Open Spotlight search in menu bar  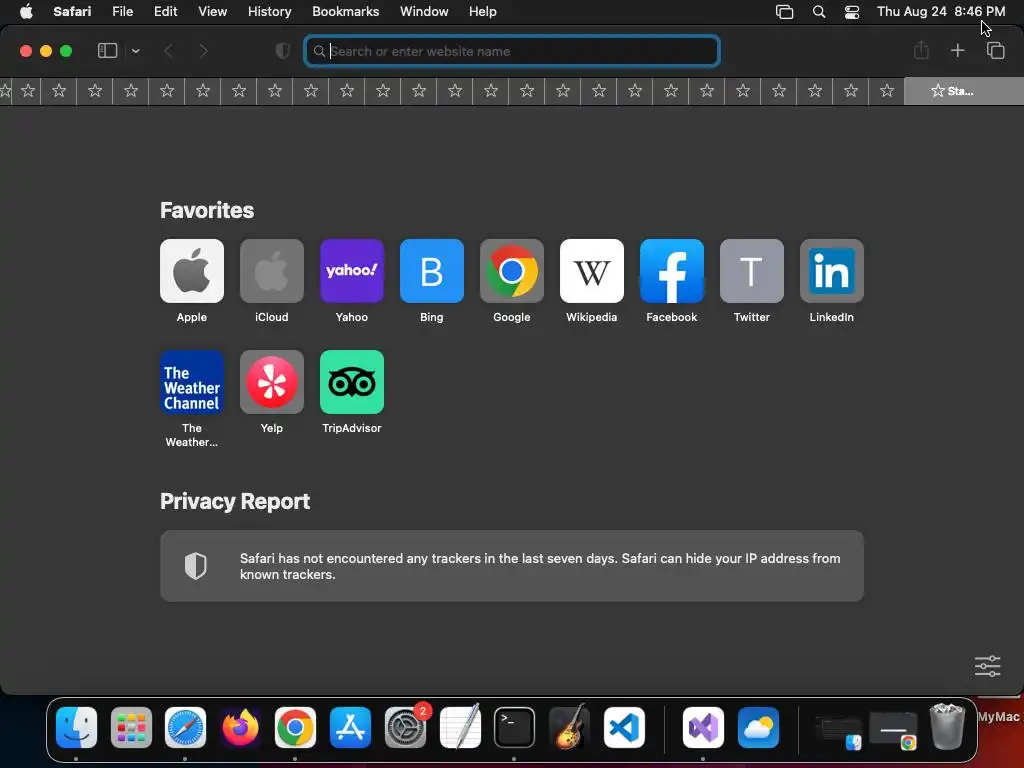click(818, 12)
